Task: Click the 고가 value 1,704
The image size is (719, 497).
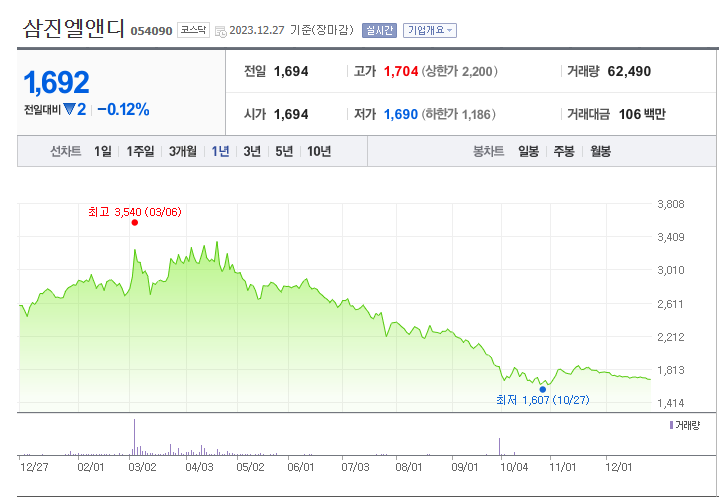Action: coord(401,72)
